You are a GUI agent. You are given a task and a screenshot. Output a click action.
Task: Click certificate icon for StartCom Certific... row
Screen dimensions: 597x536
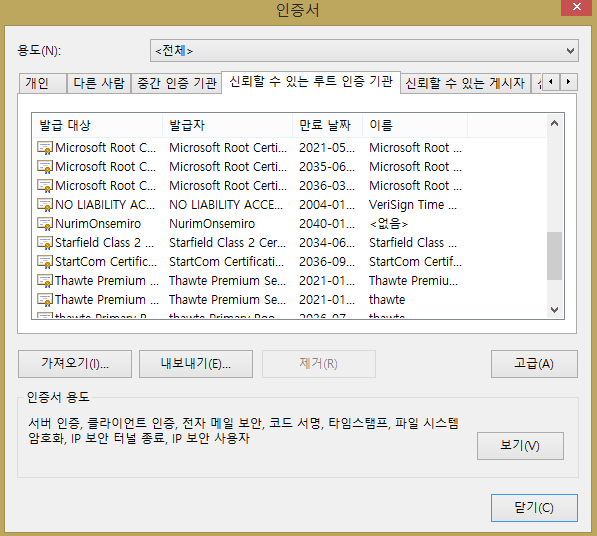pyautogui.click(x=45, y=262)
